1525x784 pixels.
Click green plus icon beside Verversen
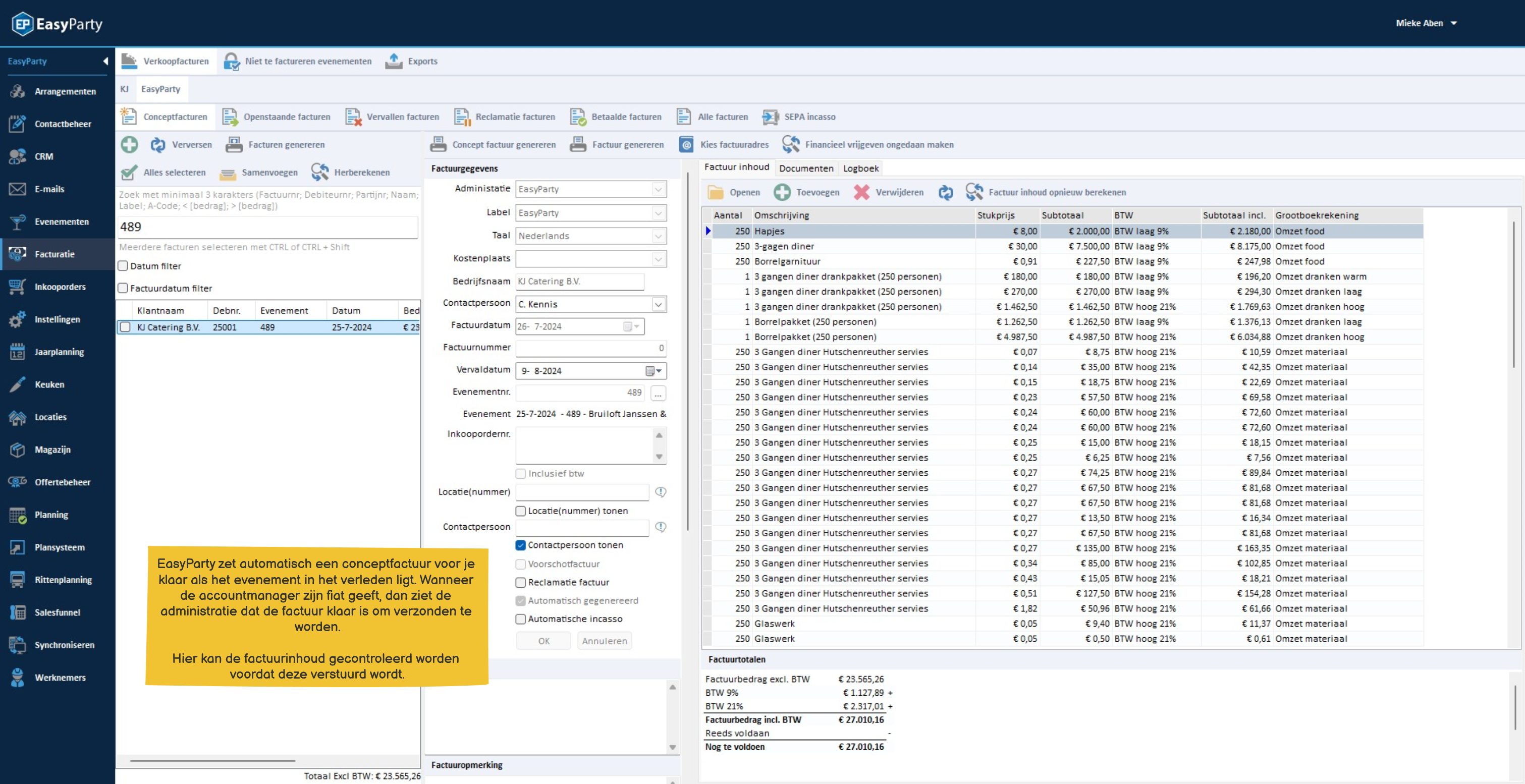[x=129, y=144]
